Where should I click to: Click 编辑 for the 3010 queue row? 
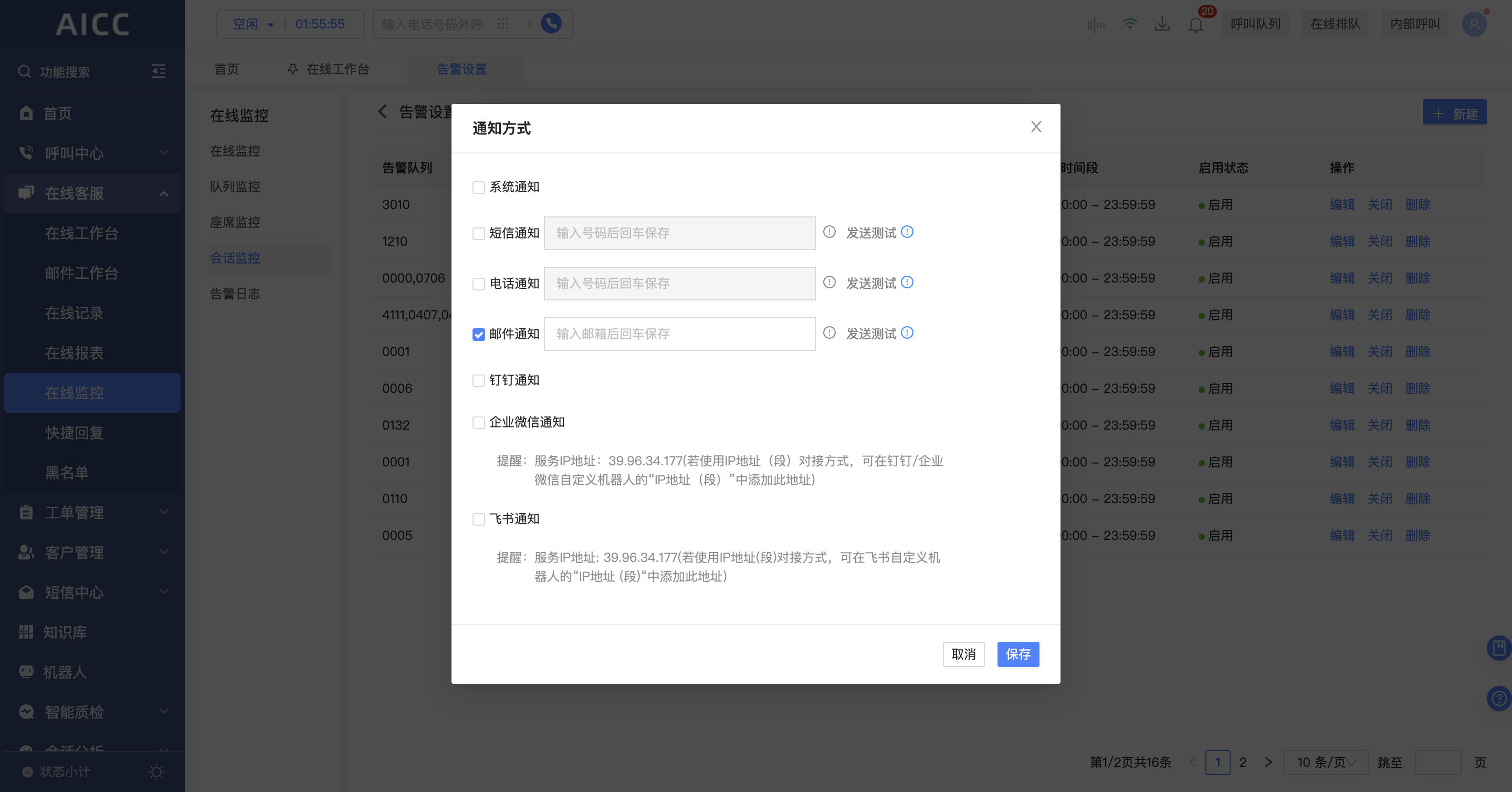coord(1342,204)
